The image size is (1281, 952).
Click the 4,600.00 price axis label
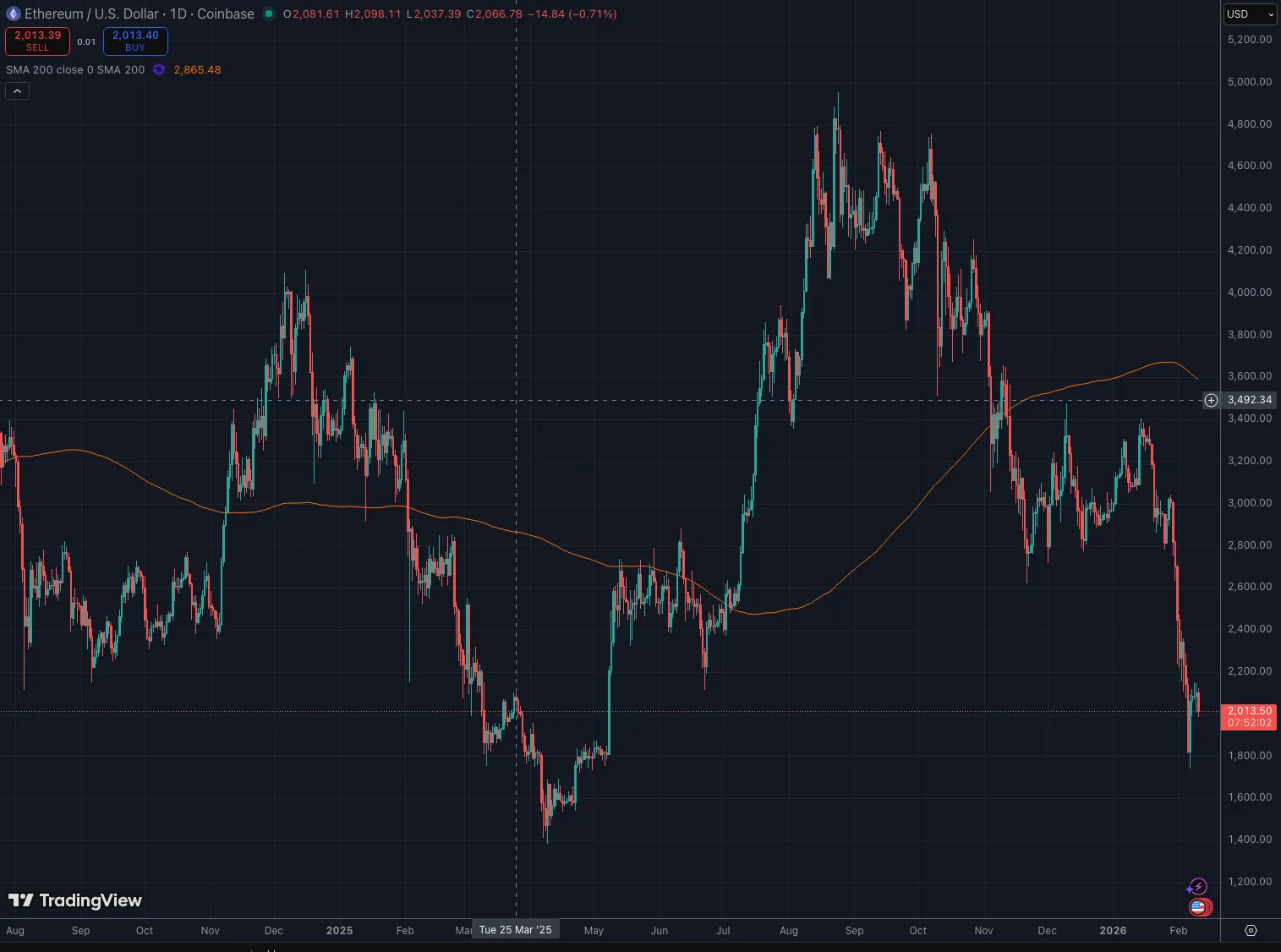point(1249,166)
